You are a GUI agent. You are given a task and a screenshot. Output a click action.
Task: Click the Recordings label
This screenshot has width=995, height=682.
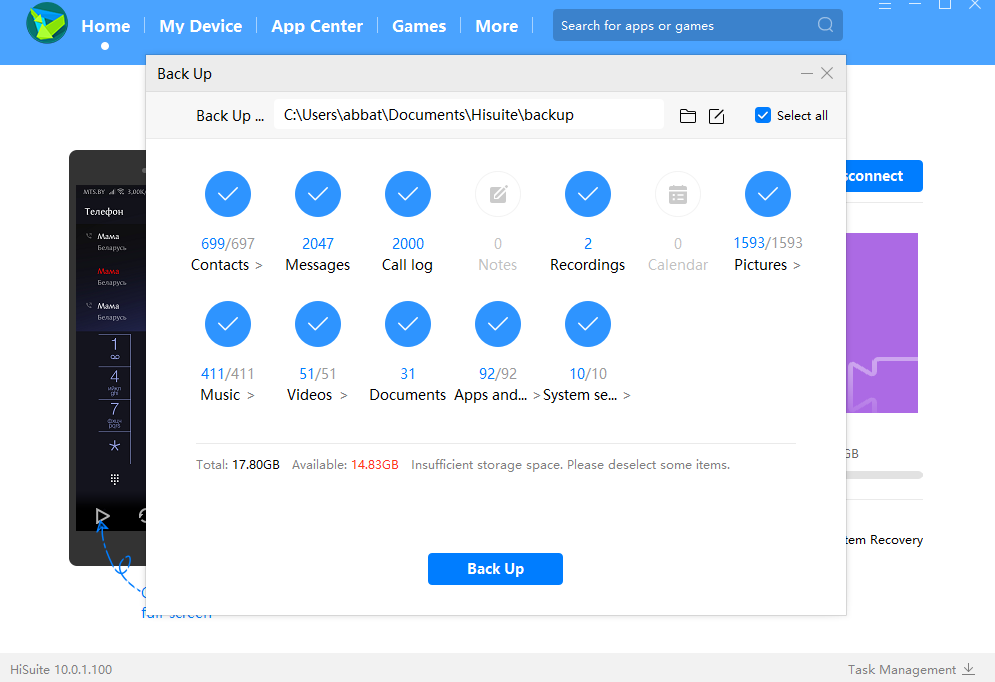tap(588, 265)
